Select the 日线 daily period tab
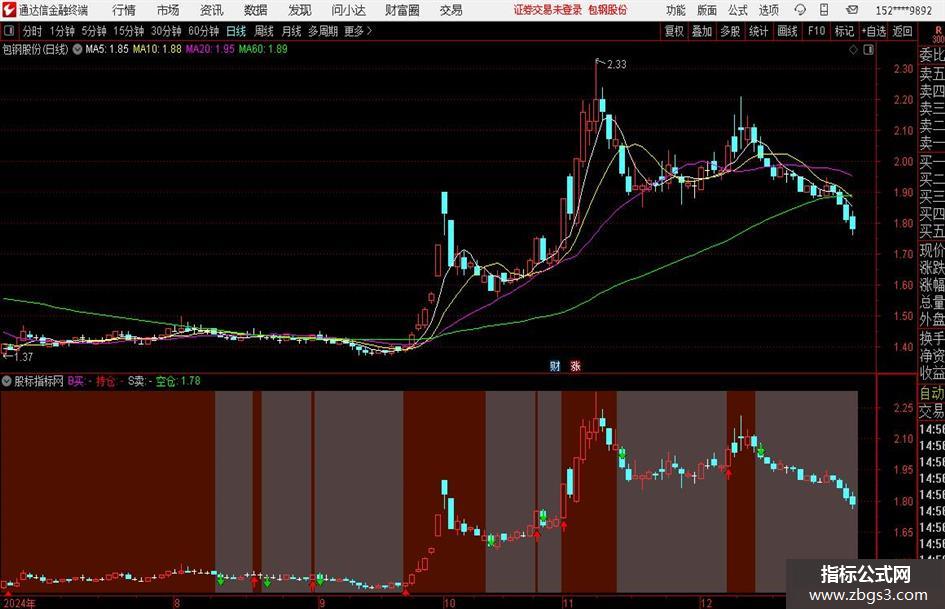945x609 pixels. point(236,31)
